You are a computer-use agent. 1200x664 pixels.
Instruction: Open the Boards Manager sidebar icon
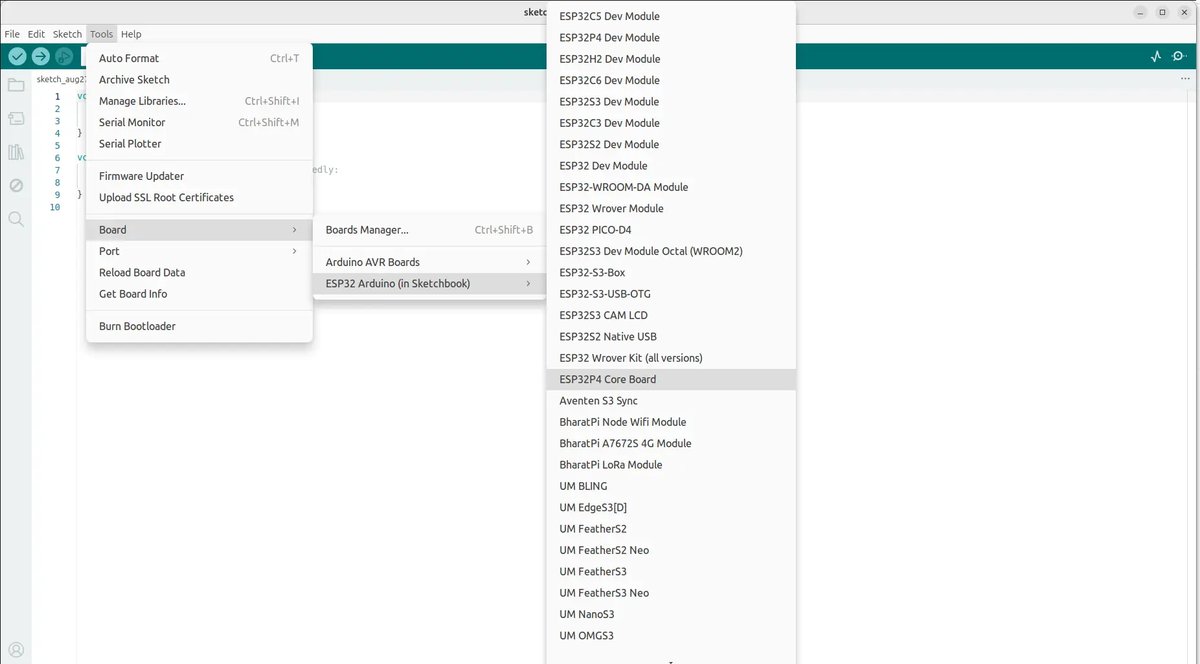click(x=16, y=118)
